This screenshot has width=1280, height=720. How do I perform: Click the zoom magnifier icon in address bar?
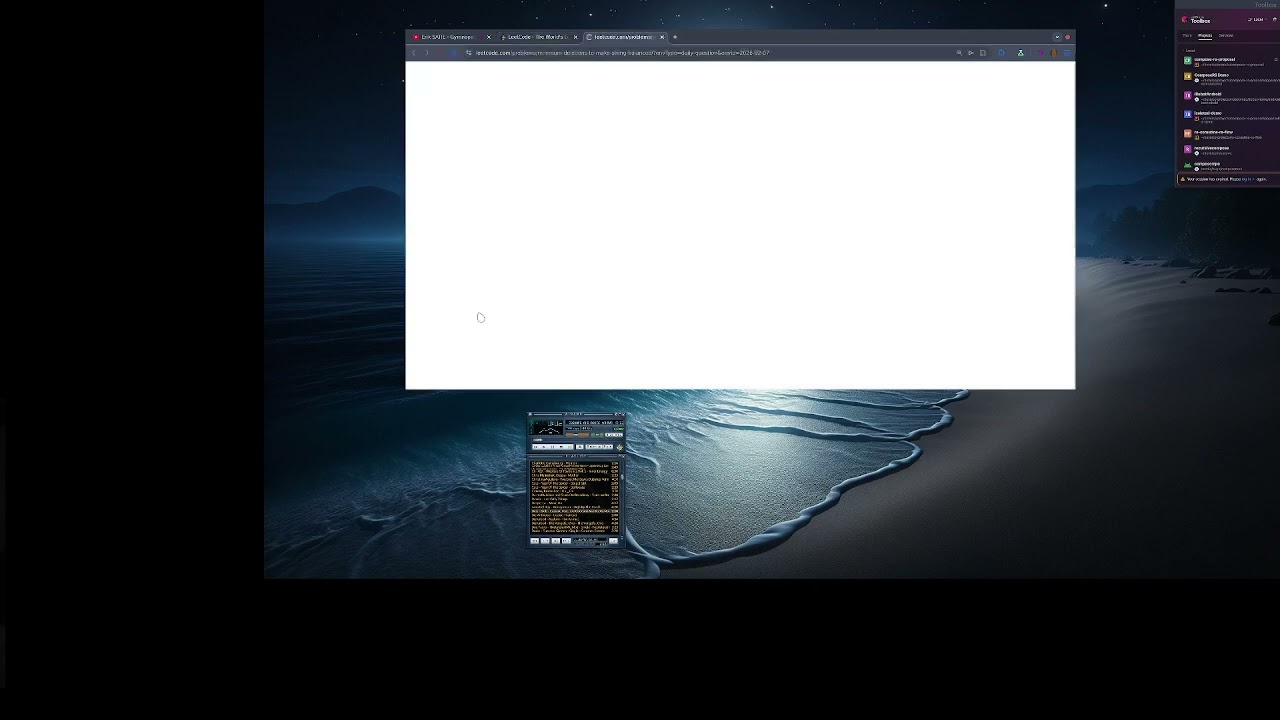959,52
